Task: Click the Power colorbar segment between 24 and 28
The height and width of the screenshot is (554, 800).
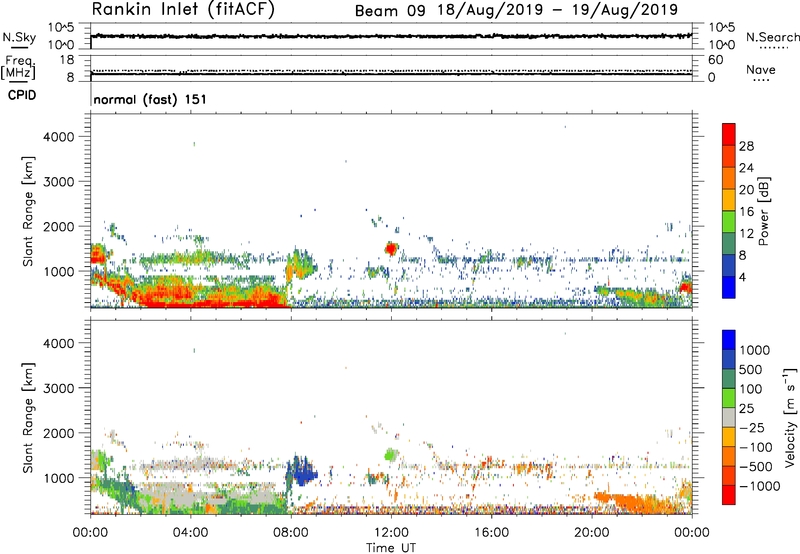Action: click(x=729, y=156)
